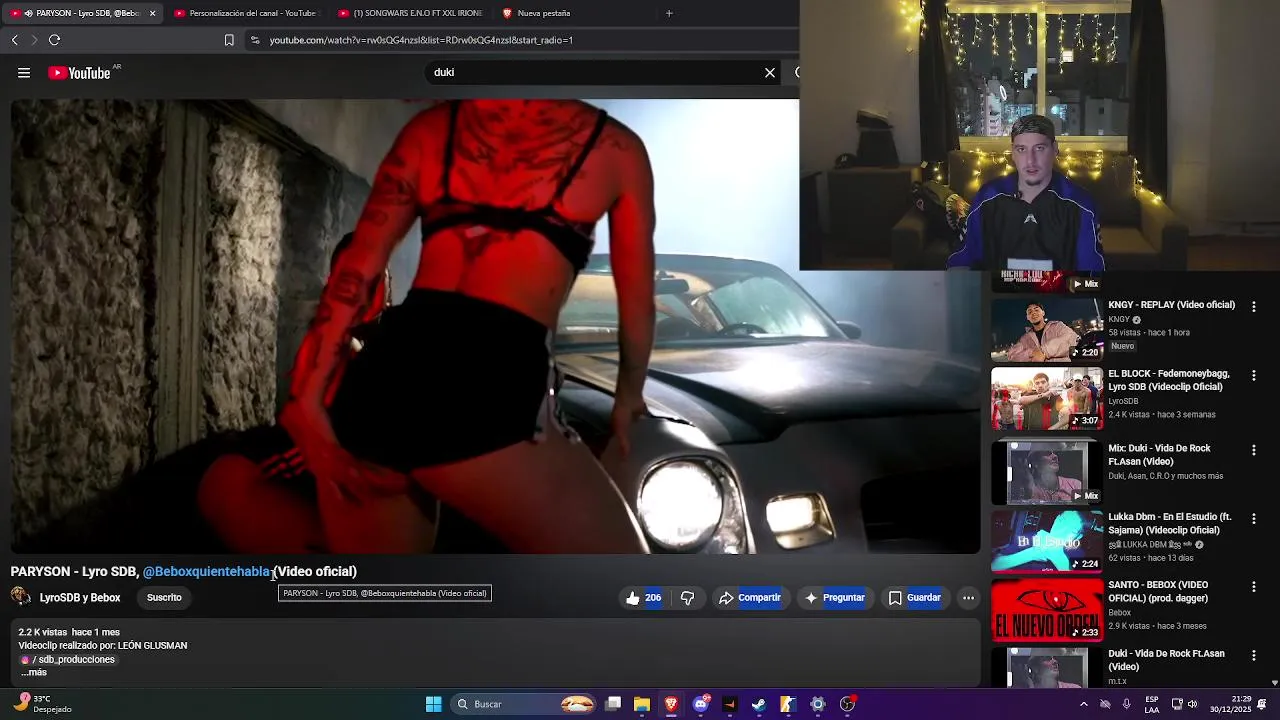
Task: Open options menu for 'Lukka Dbm - En El Estudio'
Action: pyautogui.click(x=1253, y=519)
